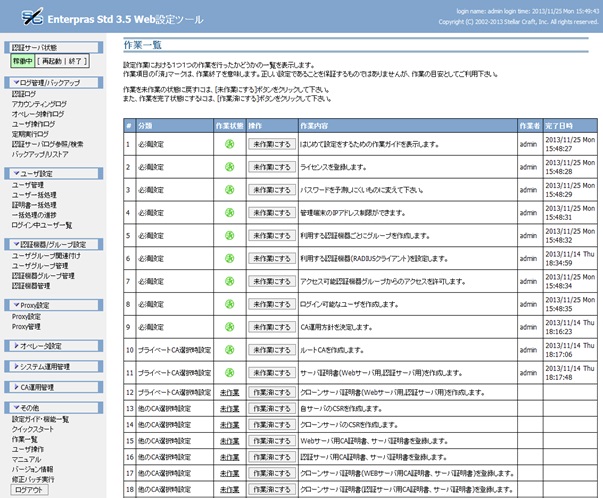
Task: Collapse the ユーザ設定 section
Action: tap(53, 173)
